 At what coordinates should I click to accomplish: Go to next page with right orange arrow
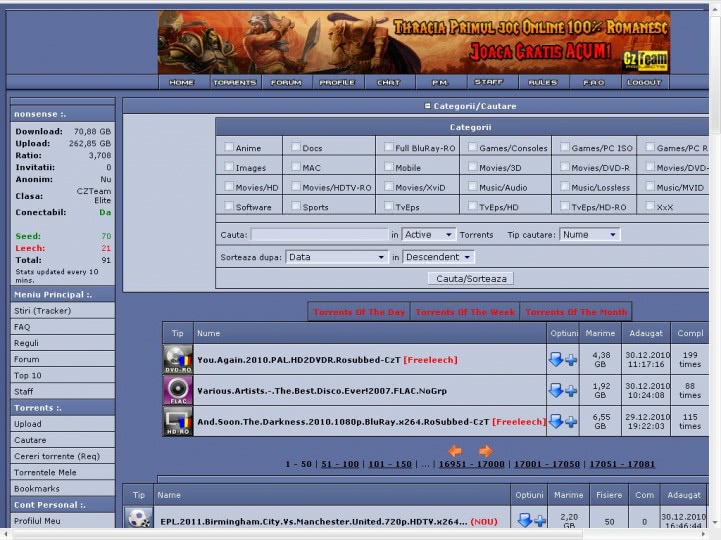click(x=485, y=451)
